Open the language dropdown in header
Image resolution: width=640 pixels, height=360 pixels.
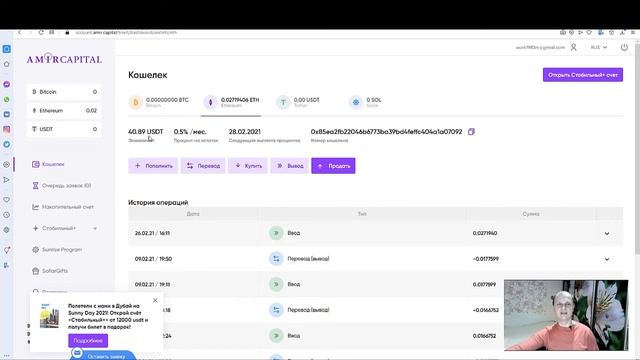[599, 47]
